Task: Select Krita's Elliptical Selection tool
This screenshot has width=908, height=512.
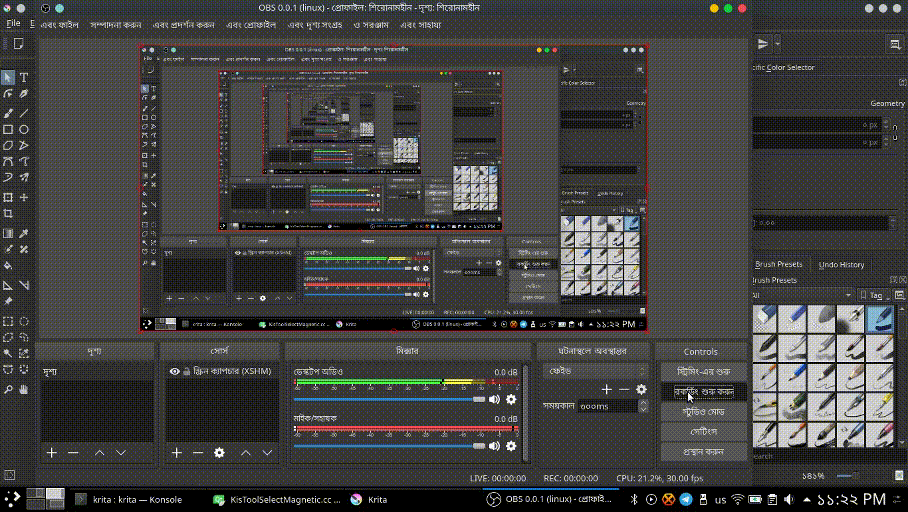Action: pyautogui.click(x=24, y=321)
